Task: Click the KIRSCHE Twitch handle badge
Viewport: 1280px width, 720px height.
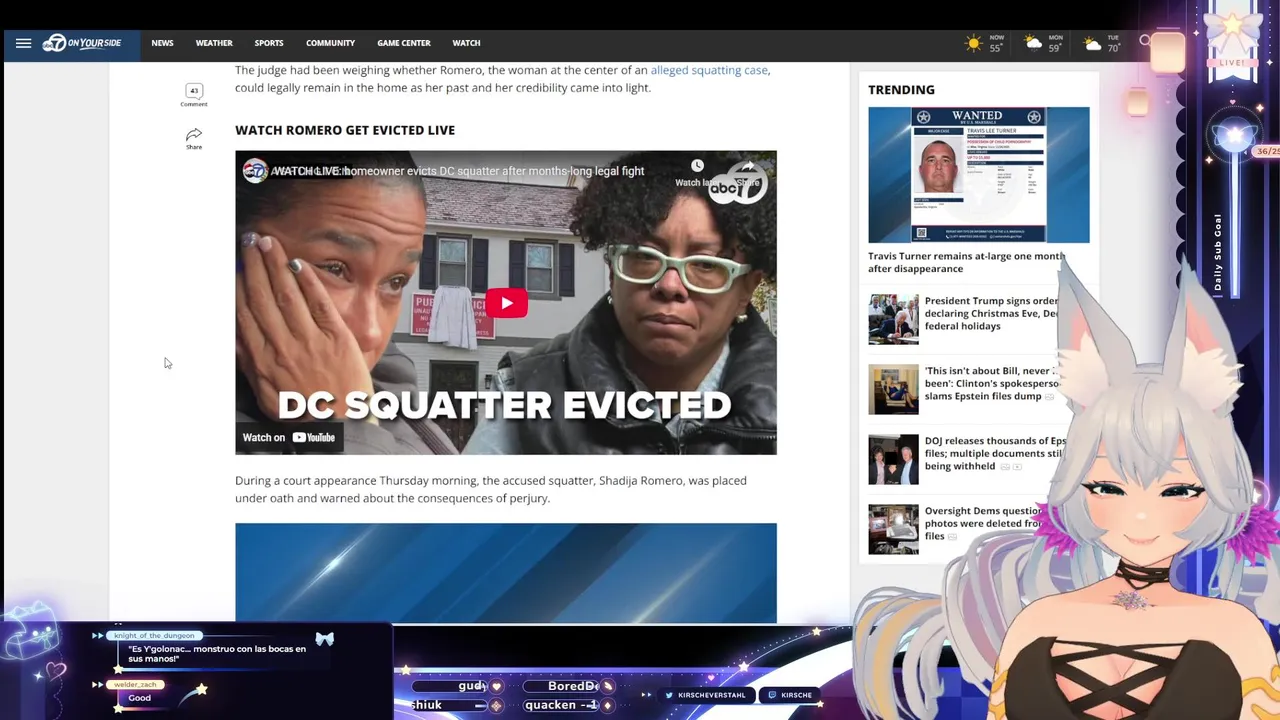Action: point(789,695)
